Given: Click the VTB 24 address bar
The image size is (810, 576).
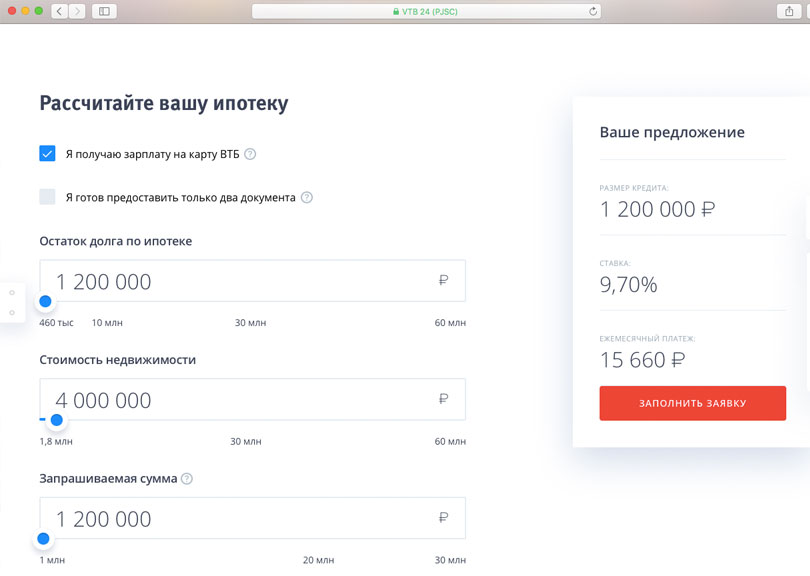Looking at the screenshot, I should [x=425, y=11].
